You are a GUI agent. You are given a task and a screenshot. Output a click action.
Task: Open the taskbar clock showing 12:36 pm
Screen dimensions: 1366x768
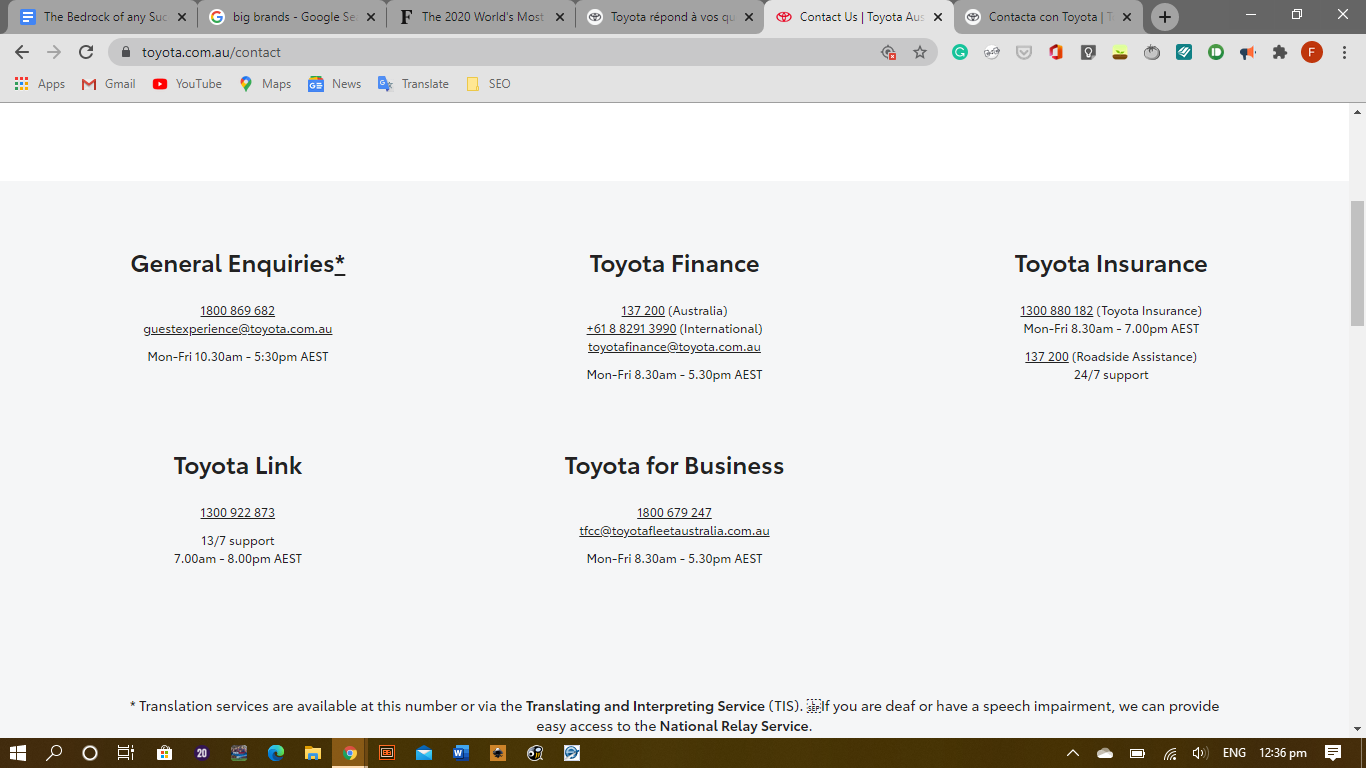pos(1283,753)
